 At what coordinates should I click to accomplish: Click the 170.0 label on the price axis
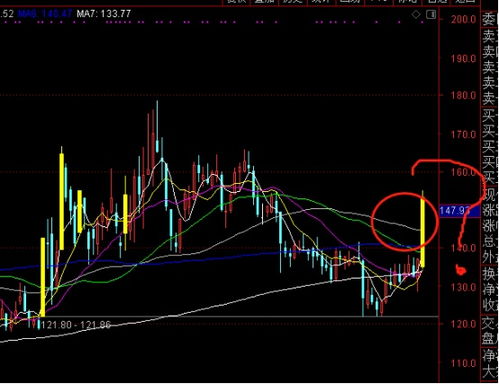pos(464,135)
